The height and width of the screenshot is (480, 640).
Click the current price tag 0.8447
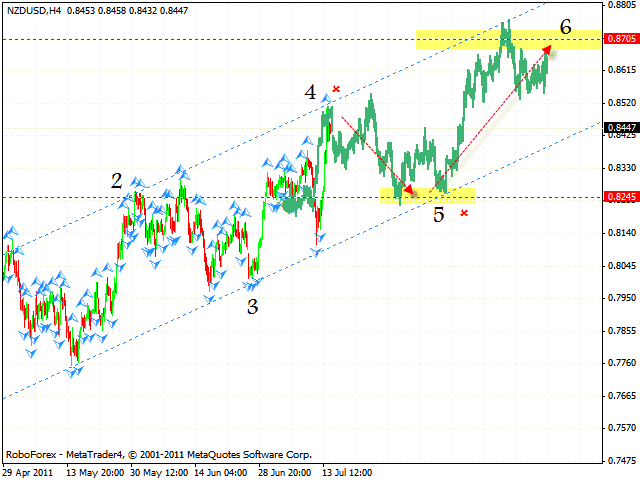coord(621,127)
